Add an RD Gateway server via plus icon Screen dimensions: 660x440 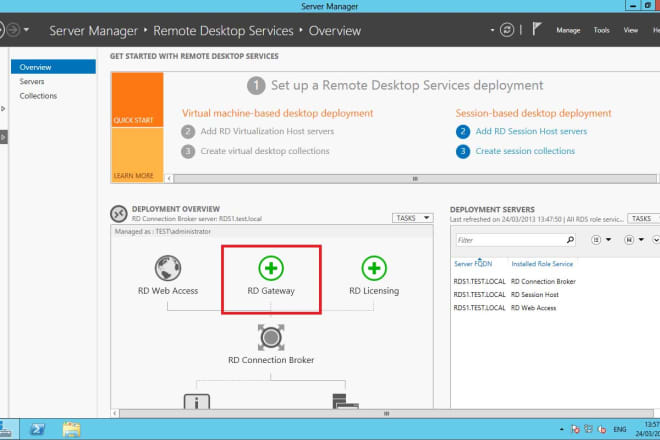click(271, 268)
